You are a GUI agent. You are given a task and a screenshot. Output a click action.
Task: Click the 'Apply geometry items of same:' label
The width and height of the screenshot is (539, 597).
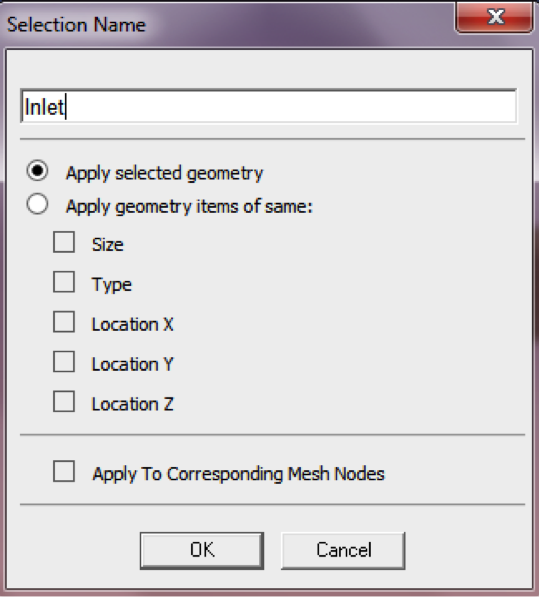[189, 207]
